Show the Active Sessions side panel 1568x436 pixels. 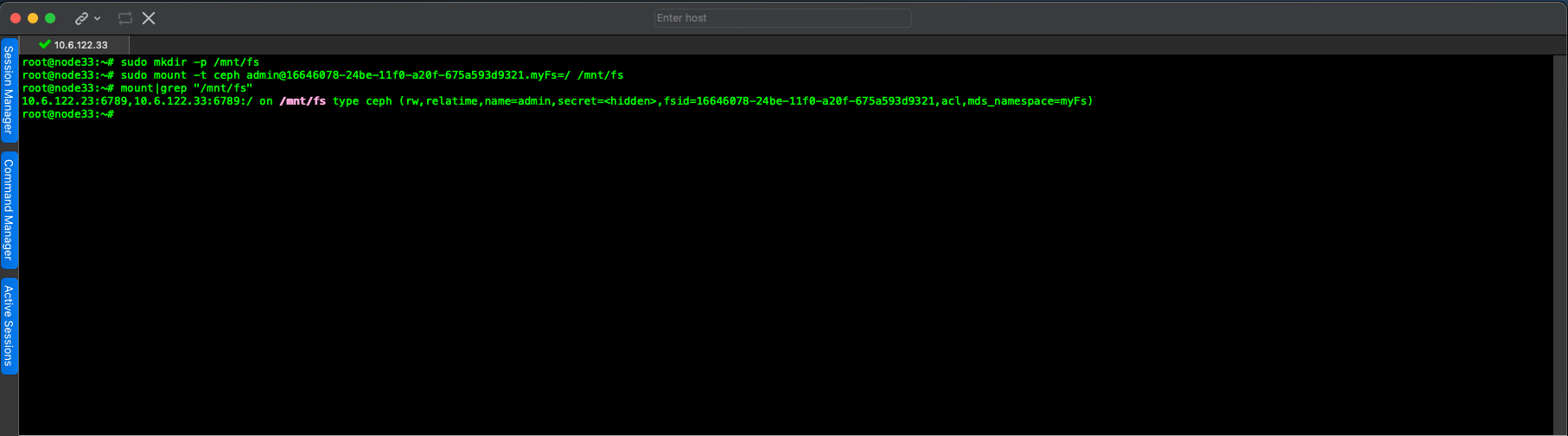9,325
